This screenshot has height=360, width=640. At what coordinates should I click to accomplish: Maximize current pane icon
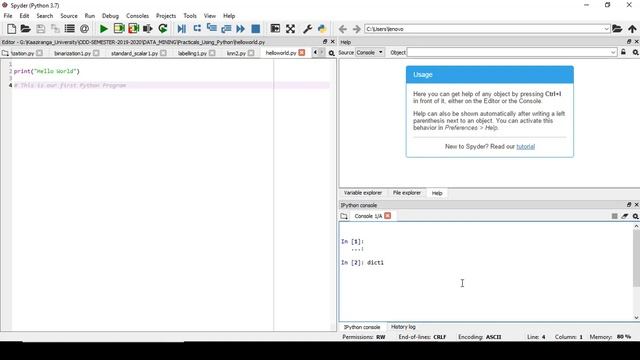pos(276,29)
